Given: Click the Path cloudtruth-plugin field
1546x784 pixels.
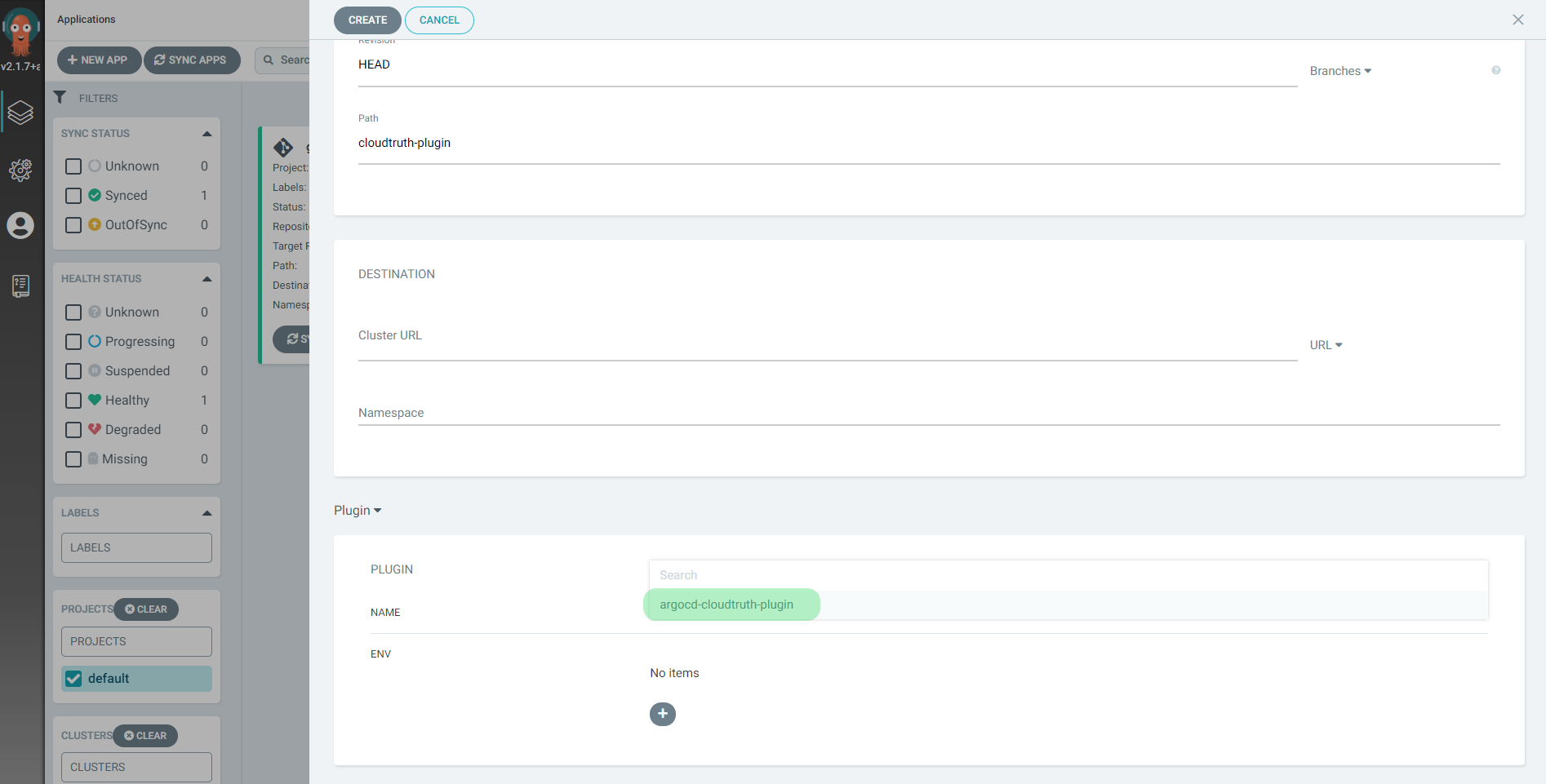Looking at the screenshot, I should click(x=929, y=144).
